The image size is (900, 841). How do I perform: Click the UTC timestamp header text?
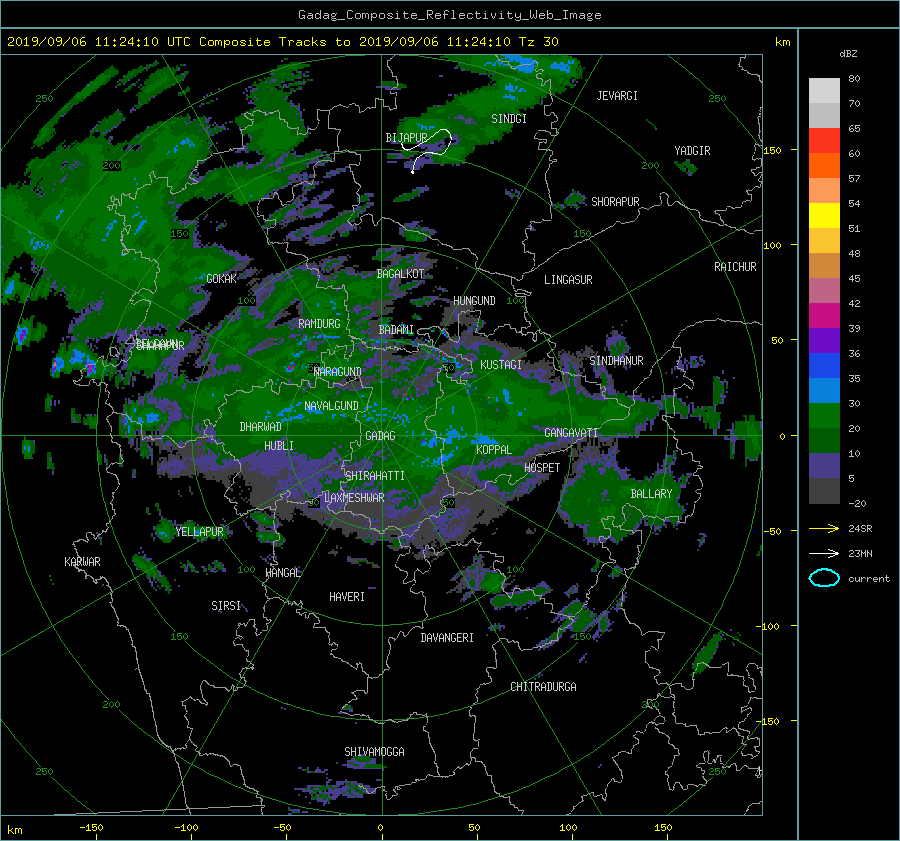pos(282,42)
